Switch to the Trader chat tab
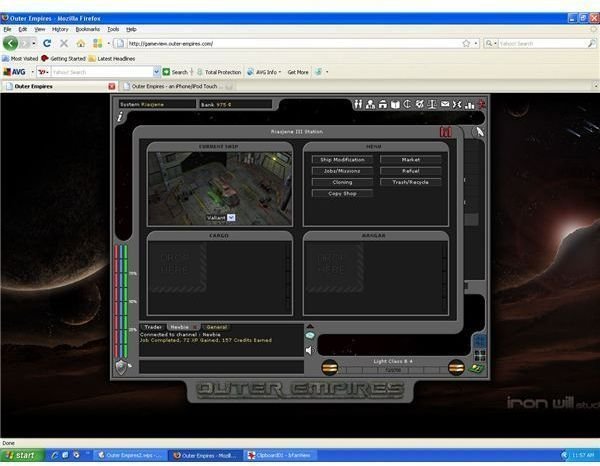 (153, 327)
